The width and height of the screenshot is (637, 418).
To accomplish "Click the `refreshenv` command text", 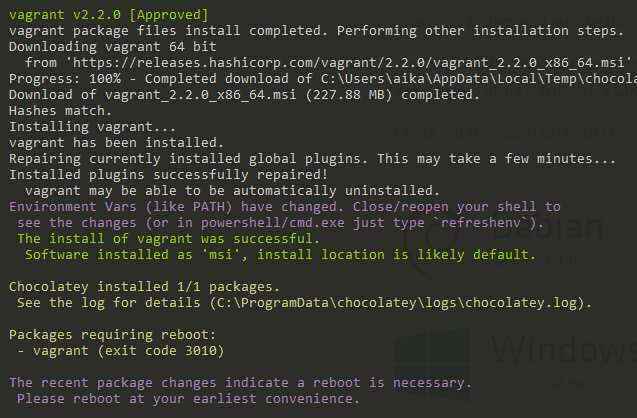I will click(481, 223).
